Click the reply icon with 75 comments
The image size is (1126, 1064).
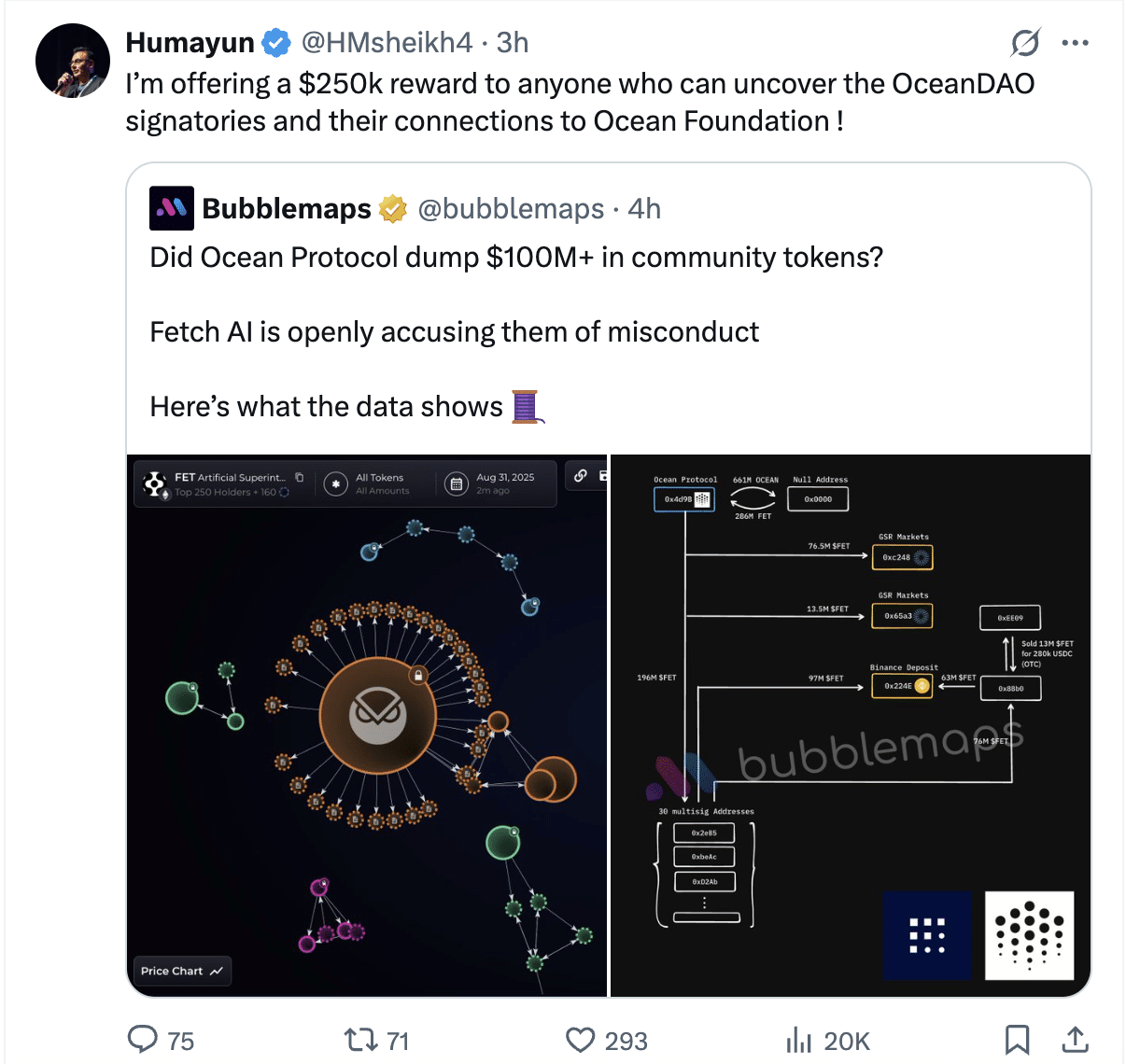click(143, 1040)
